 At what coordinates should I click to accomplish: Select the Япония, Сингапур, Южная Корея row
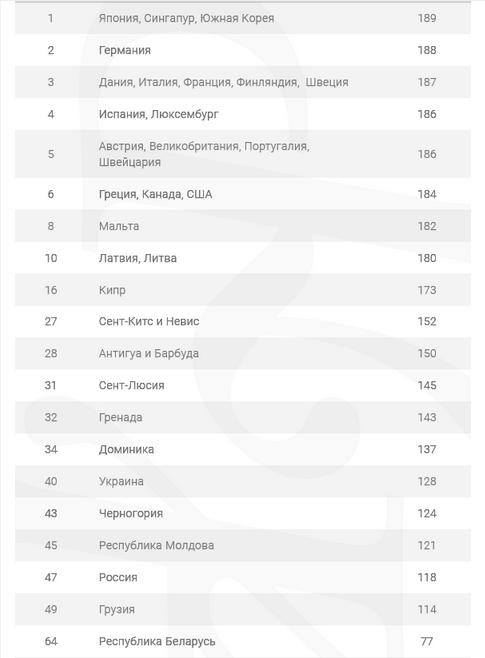[243, 18]
